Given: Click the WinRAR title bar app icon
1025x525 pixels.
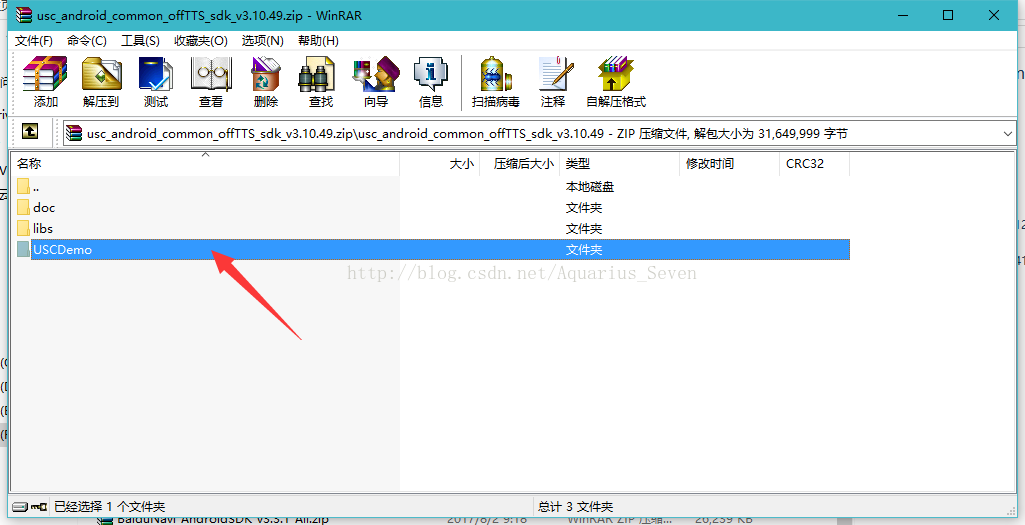Looking at the screenshot, I should (24, 14).
